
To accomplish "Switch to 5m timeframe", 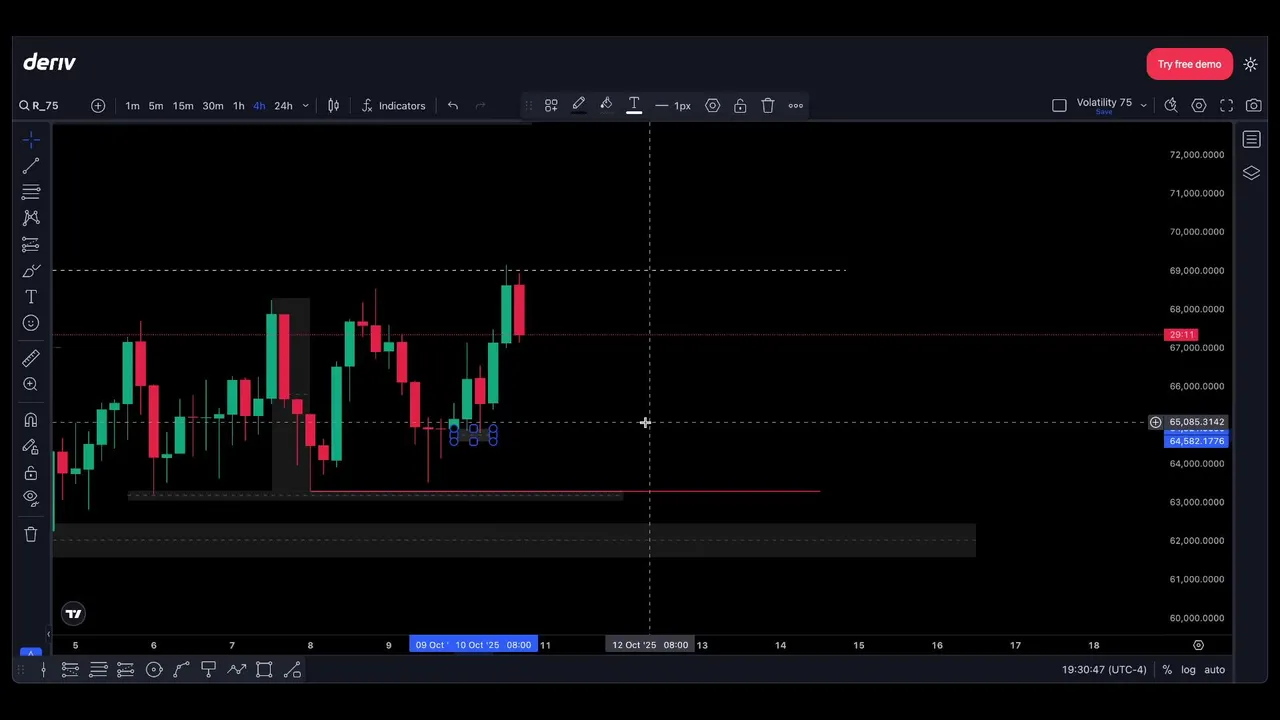I will (x=156, y=106).
